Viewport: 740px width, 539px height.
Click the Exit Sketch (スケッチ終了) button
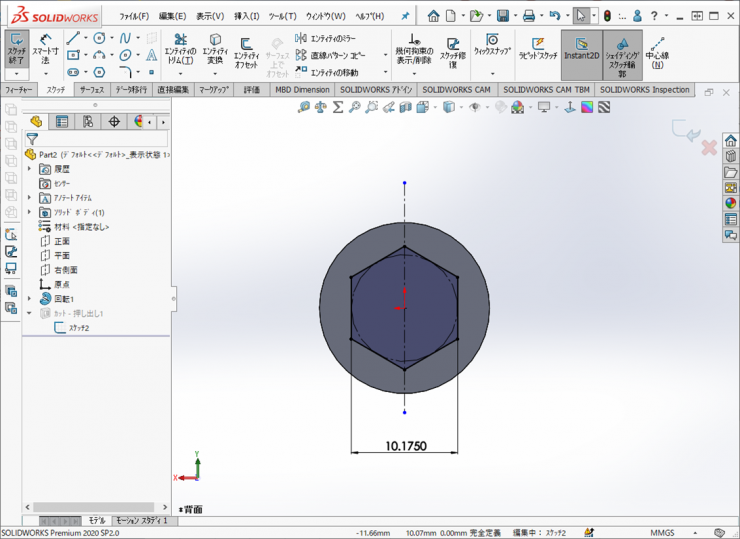click(16, 49)
